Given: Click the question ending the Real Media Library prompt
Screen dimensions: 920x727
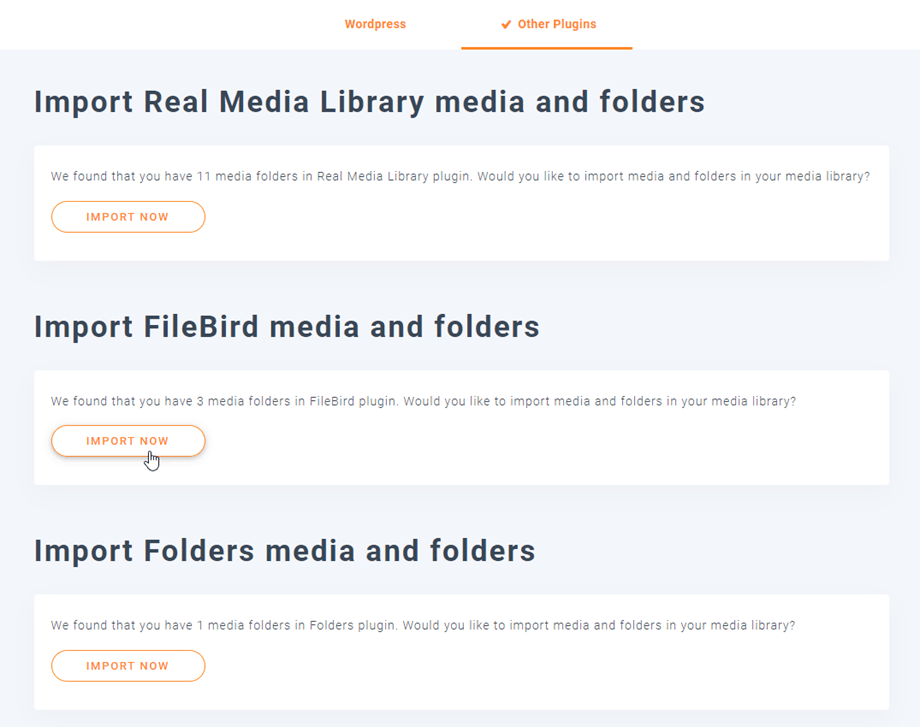Looking at the screenshot, I should click(x=674, y=176).
